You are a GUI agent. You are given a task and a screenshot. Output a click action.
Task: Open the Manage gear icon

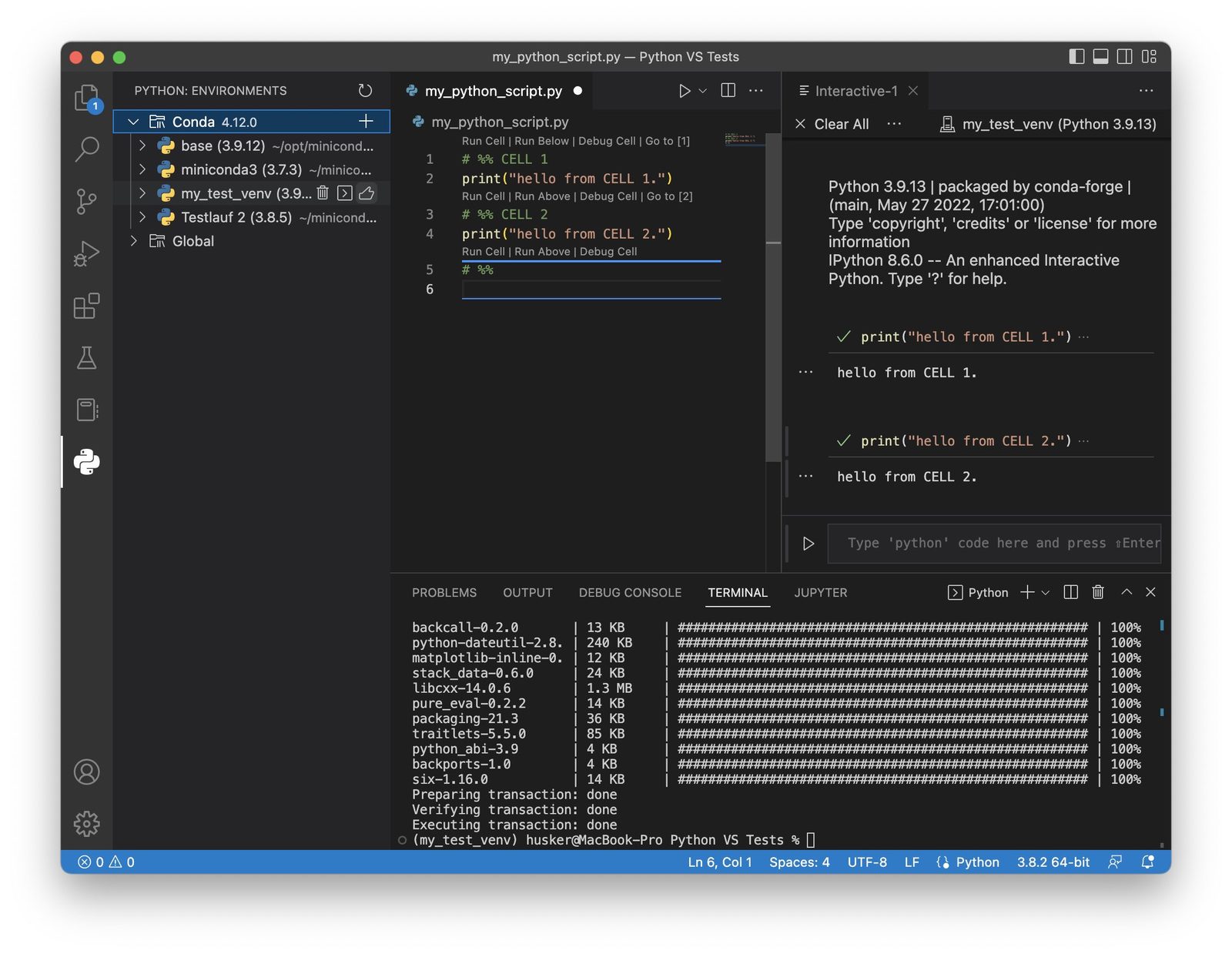[x=86, y=824]
